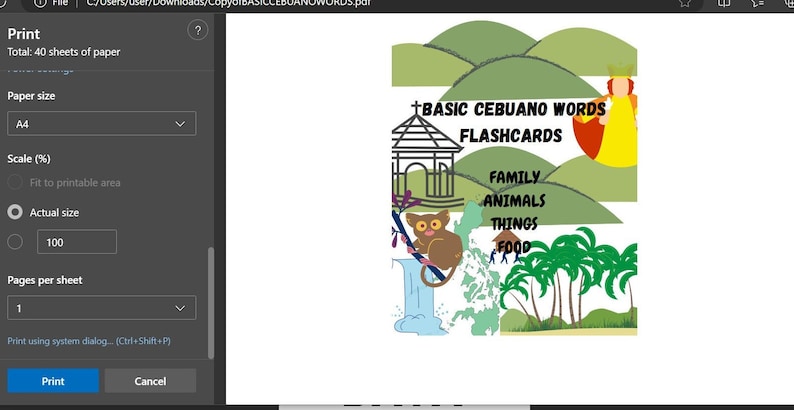Select Fit to printable area option

tap(15, 182)
